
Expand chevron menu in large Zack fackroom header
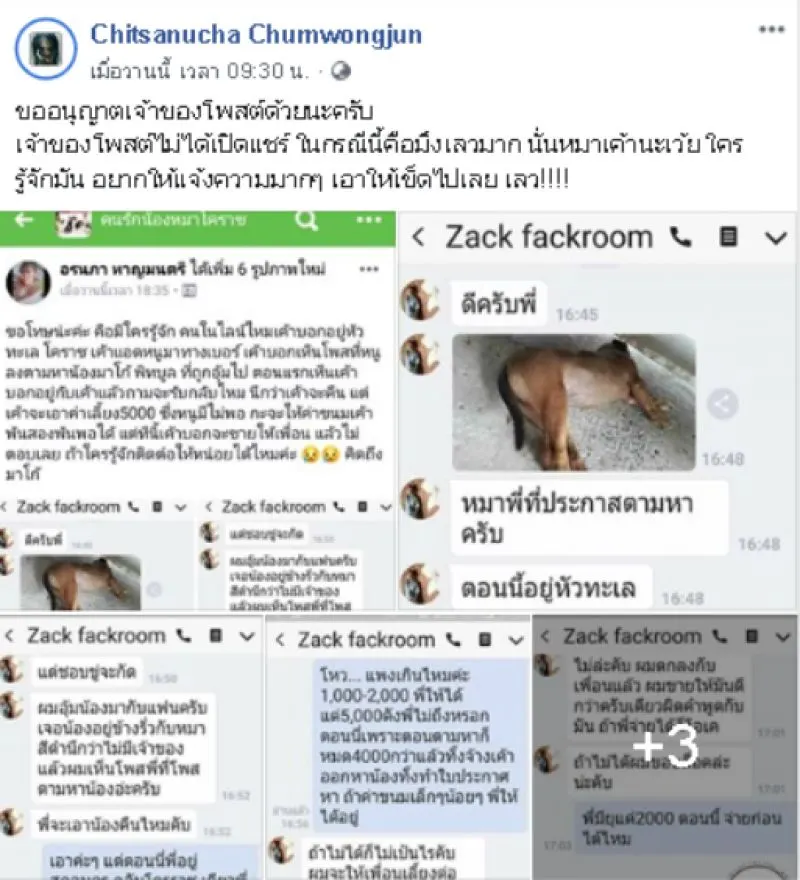pyautogui.click(x=776, y=239)
